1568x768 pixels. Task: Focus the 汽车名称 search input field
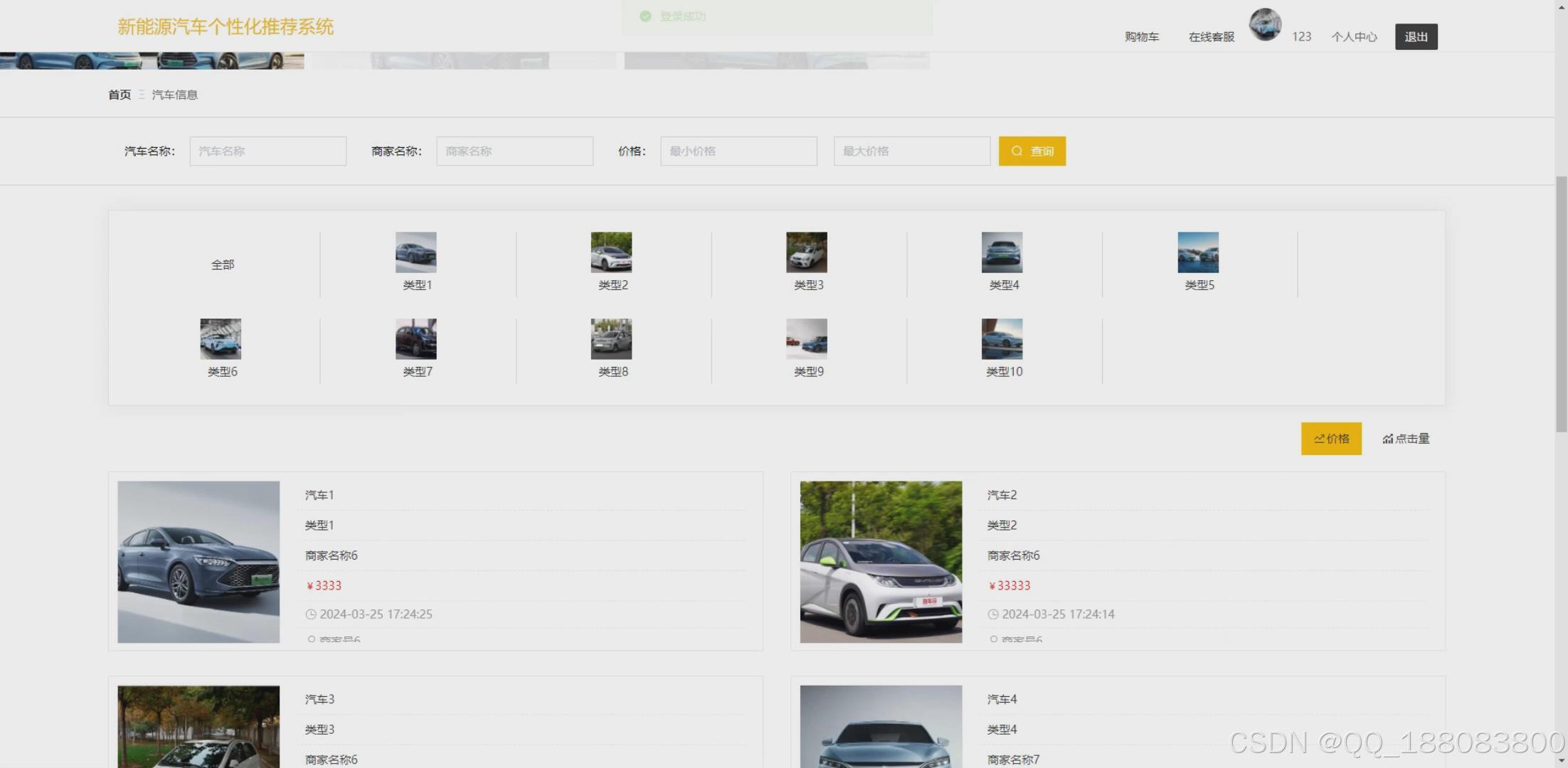pyautogui.click(x=267, y=151)
